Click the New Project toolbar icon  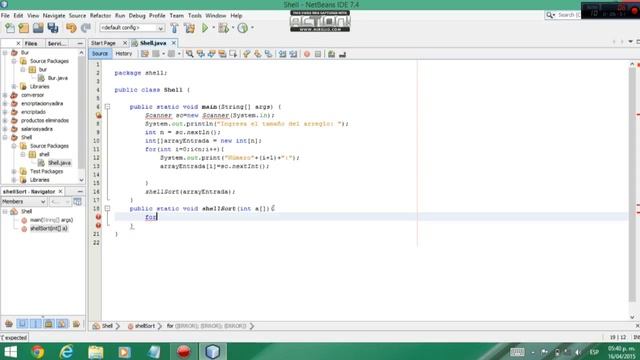(x=24, y=28)
